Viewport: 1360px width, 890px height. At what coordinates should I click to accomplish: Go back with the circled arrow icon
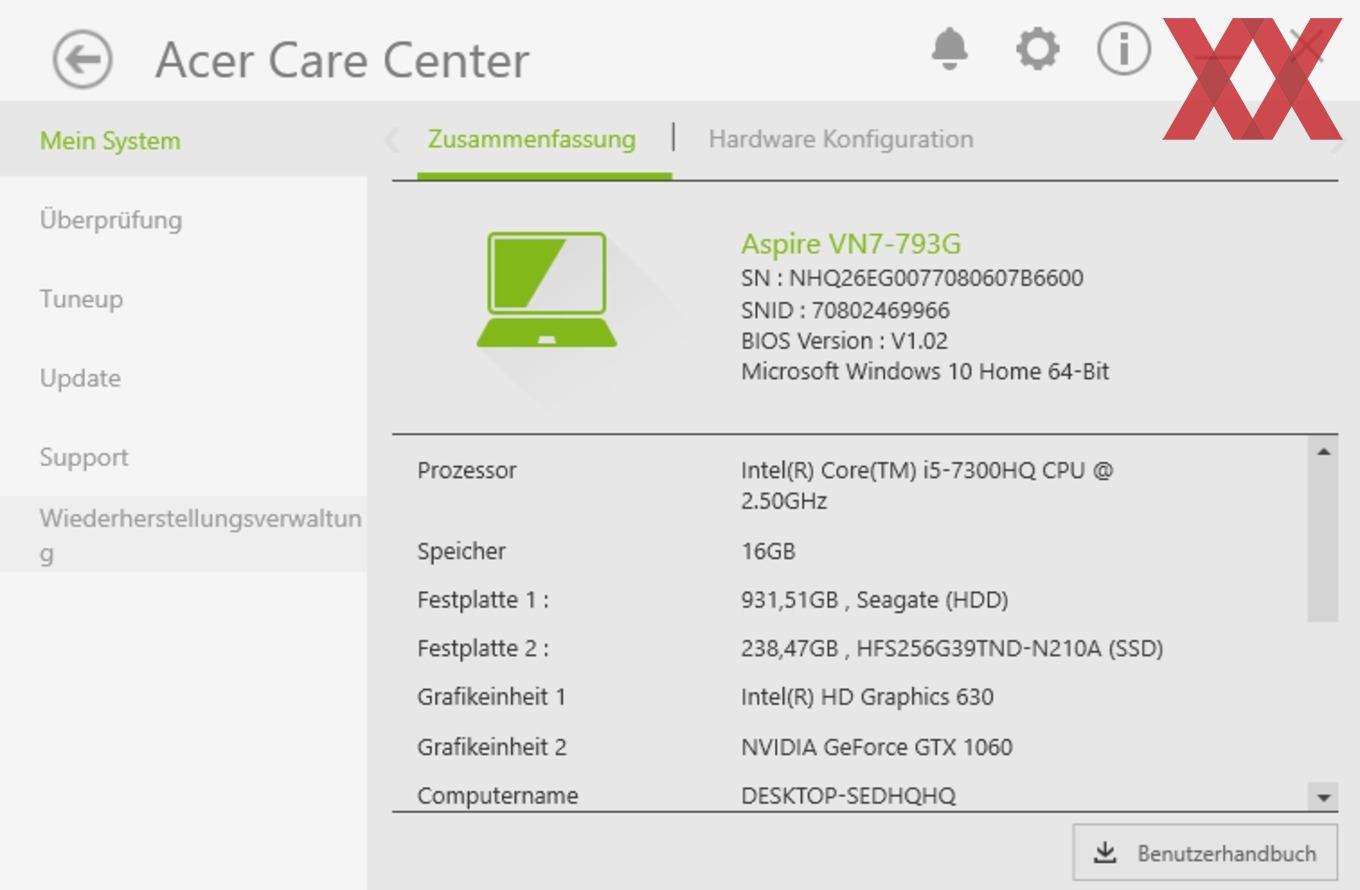(82, 59)
